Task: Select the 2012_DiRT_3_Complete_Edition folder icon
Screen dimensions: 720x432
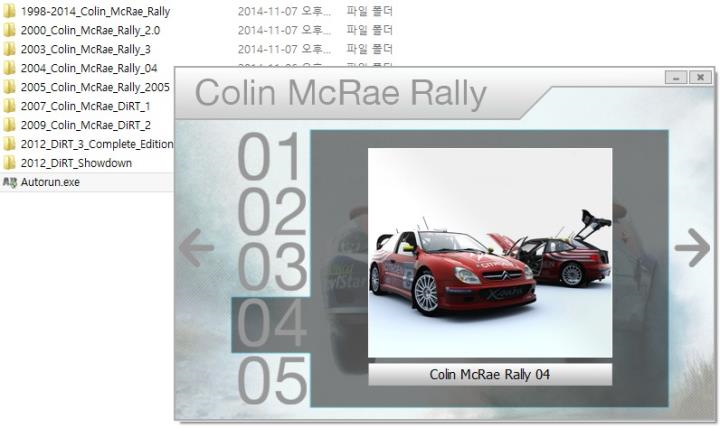Action: pyautogui.click(x=9, y=144)
